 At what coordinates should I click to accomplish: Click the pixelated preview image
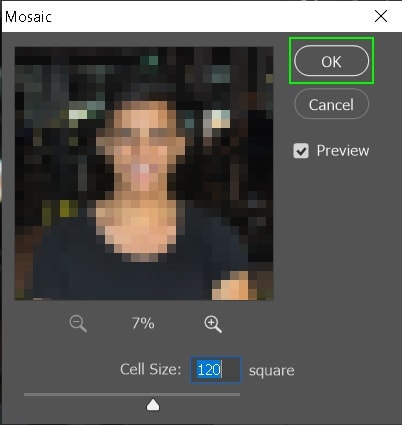(144, 173)
